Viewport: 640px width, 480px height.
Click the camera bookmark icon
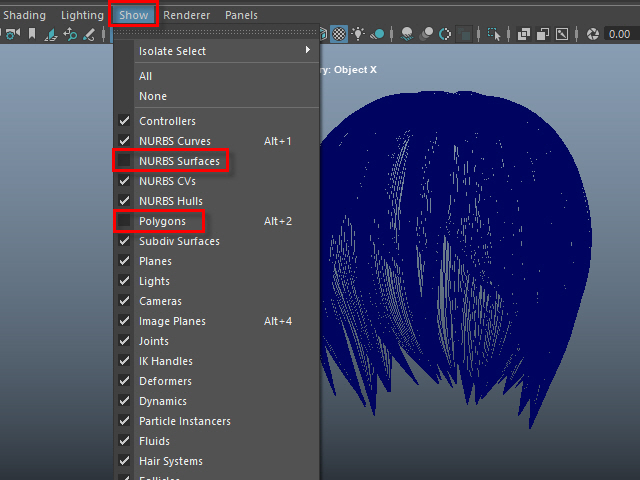pyautogui.click(x=32, y=34)
